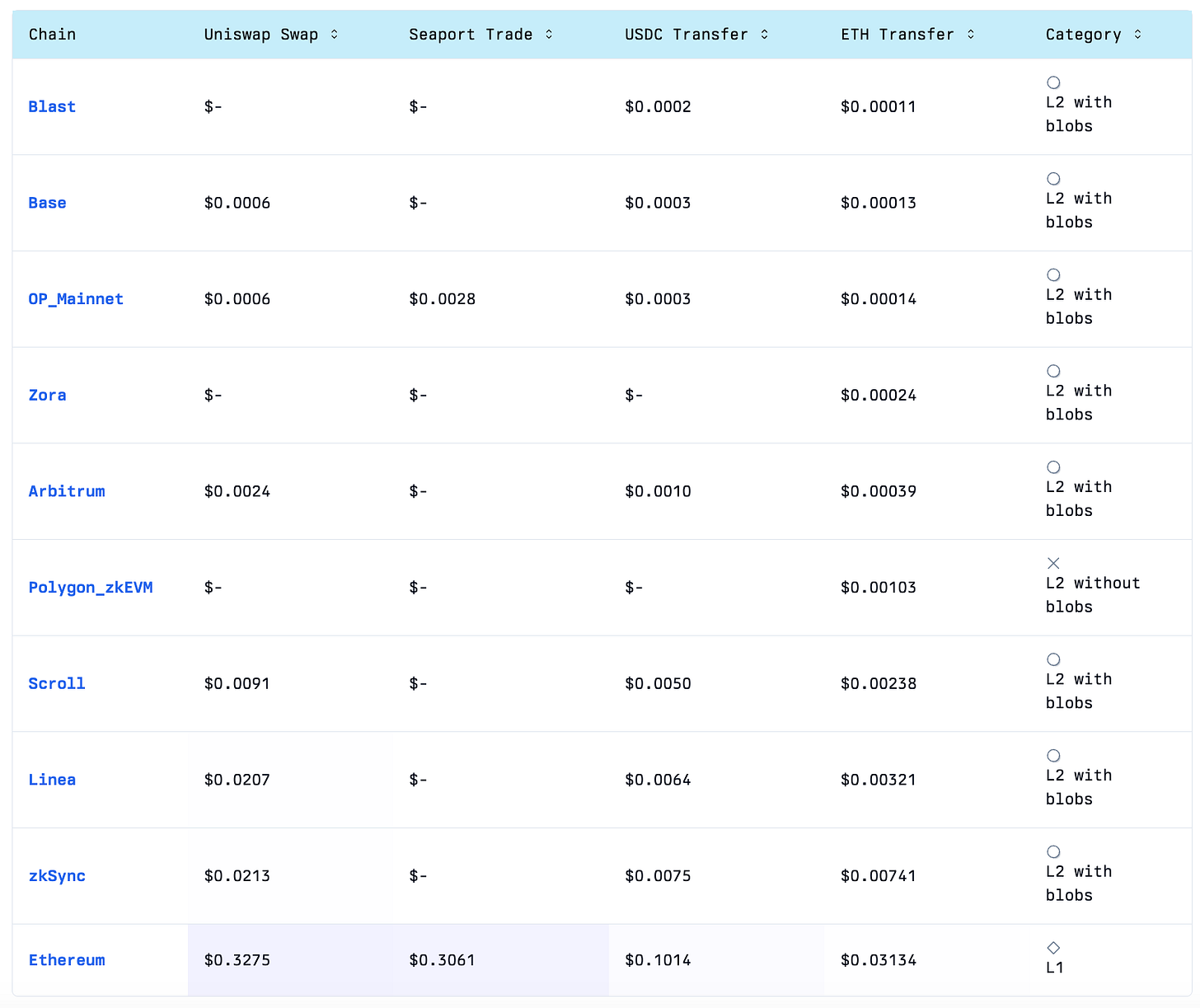Select Linea ETH Transfer value $0.00321
This screenshot has height=1008, width=1200.
879,780
